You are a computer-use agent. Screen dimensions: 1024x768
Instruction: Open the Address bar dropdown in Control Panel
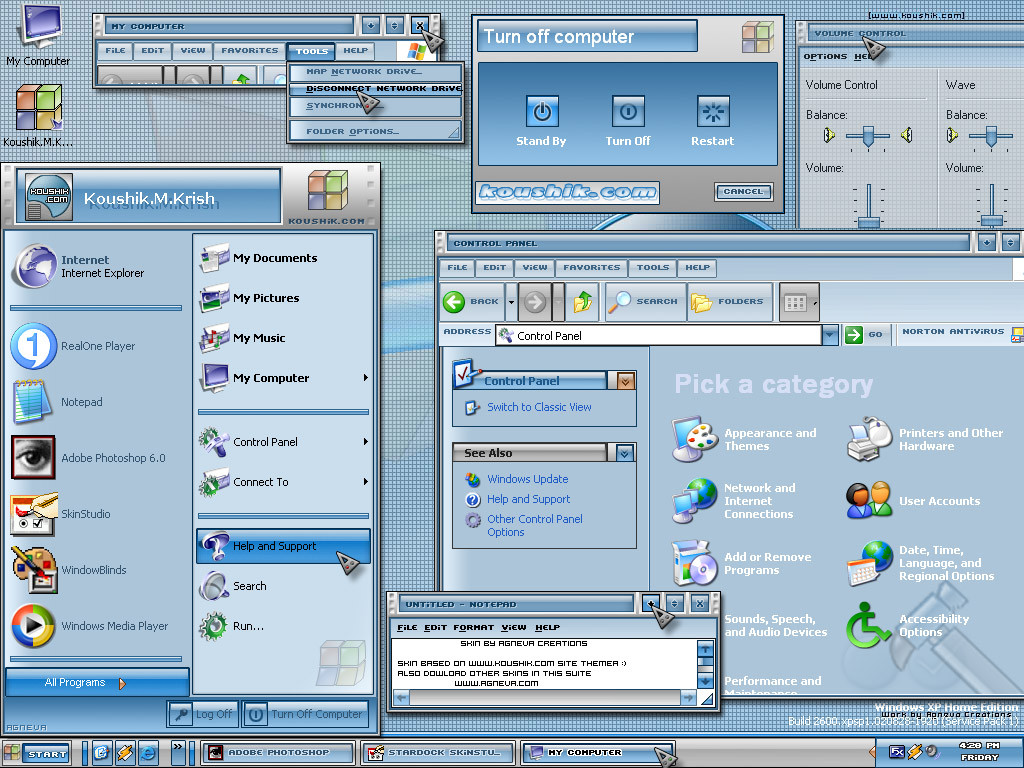830,335
